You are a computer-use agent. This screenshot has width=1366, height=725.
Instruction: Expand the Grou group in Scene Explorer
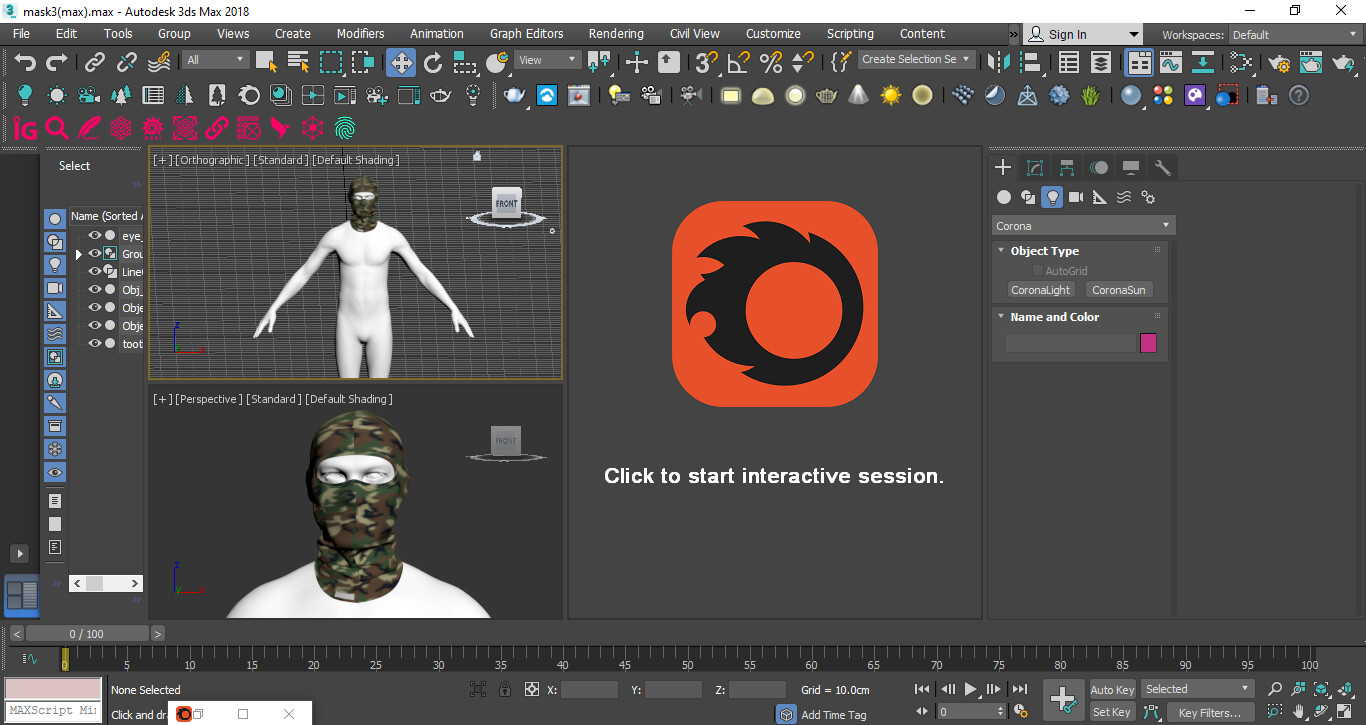click(78, 254)
